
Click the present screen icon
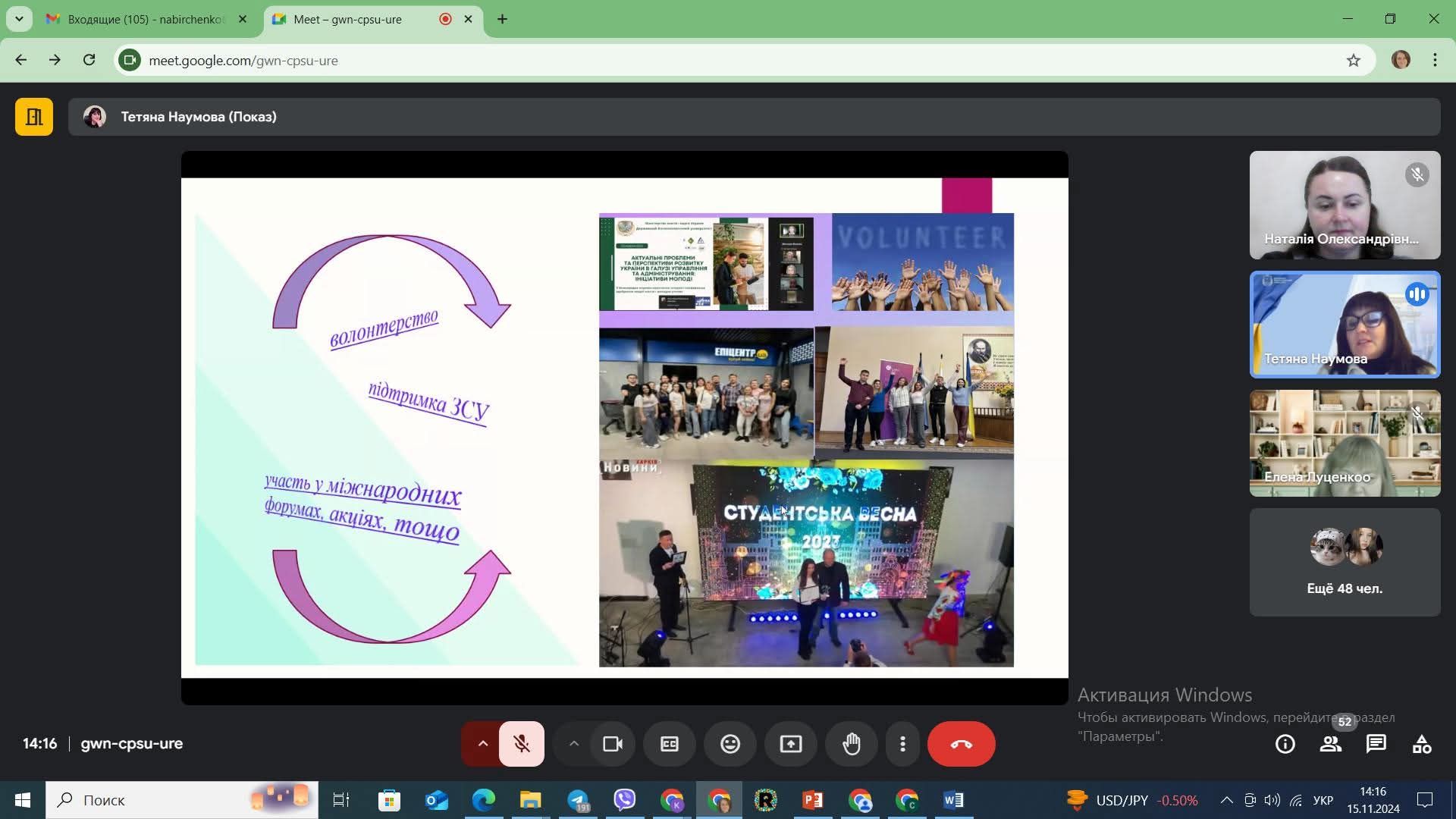click(791, 744)
